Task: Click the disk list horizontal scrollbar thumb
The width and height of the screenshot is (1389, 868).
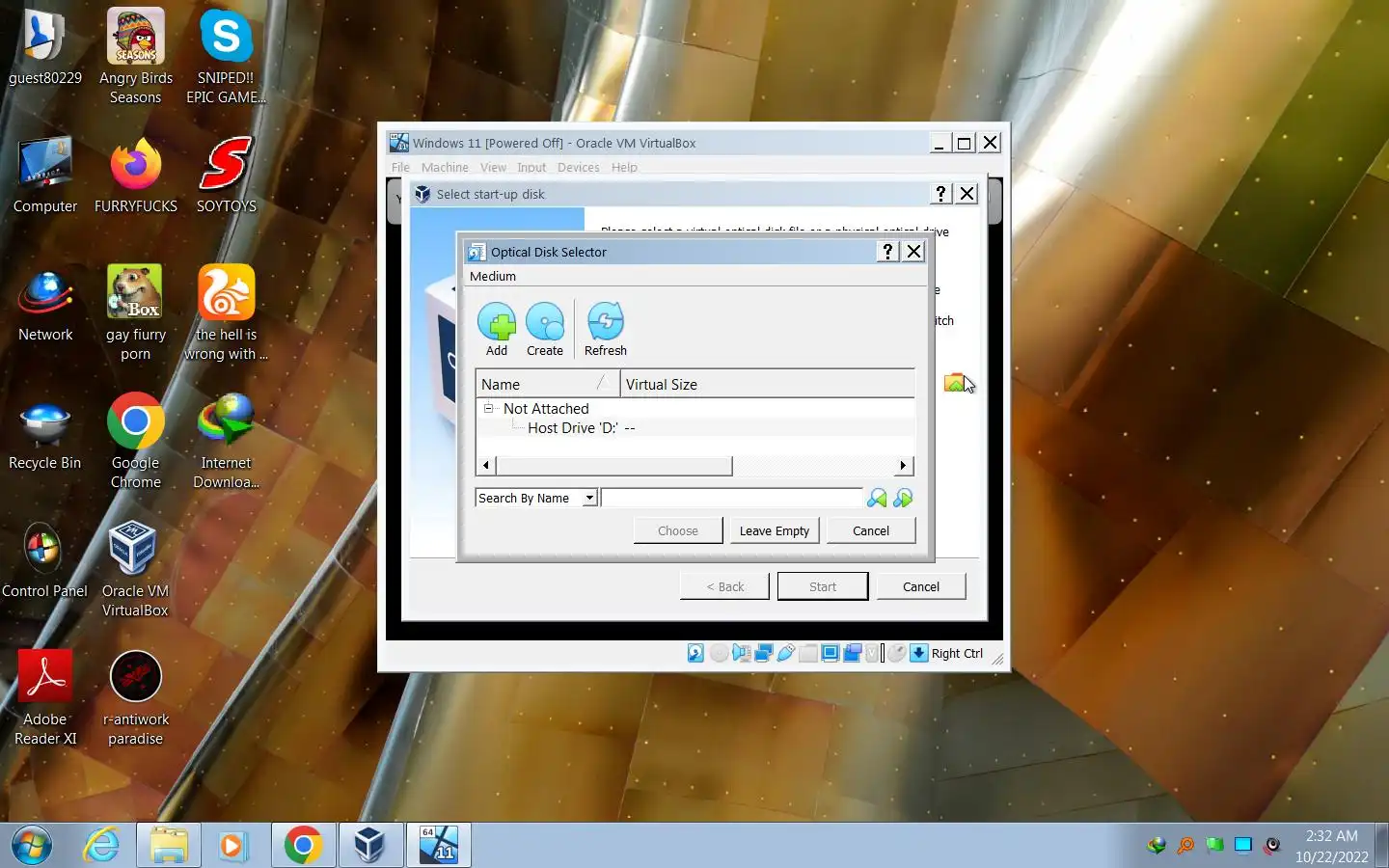Action: point(613,466)
